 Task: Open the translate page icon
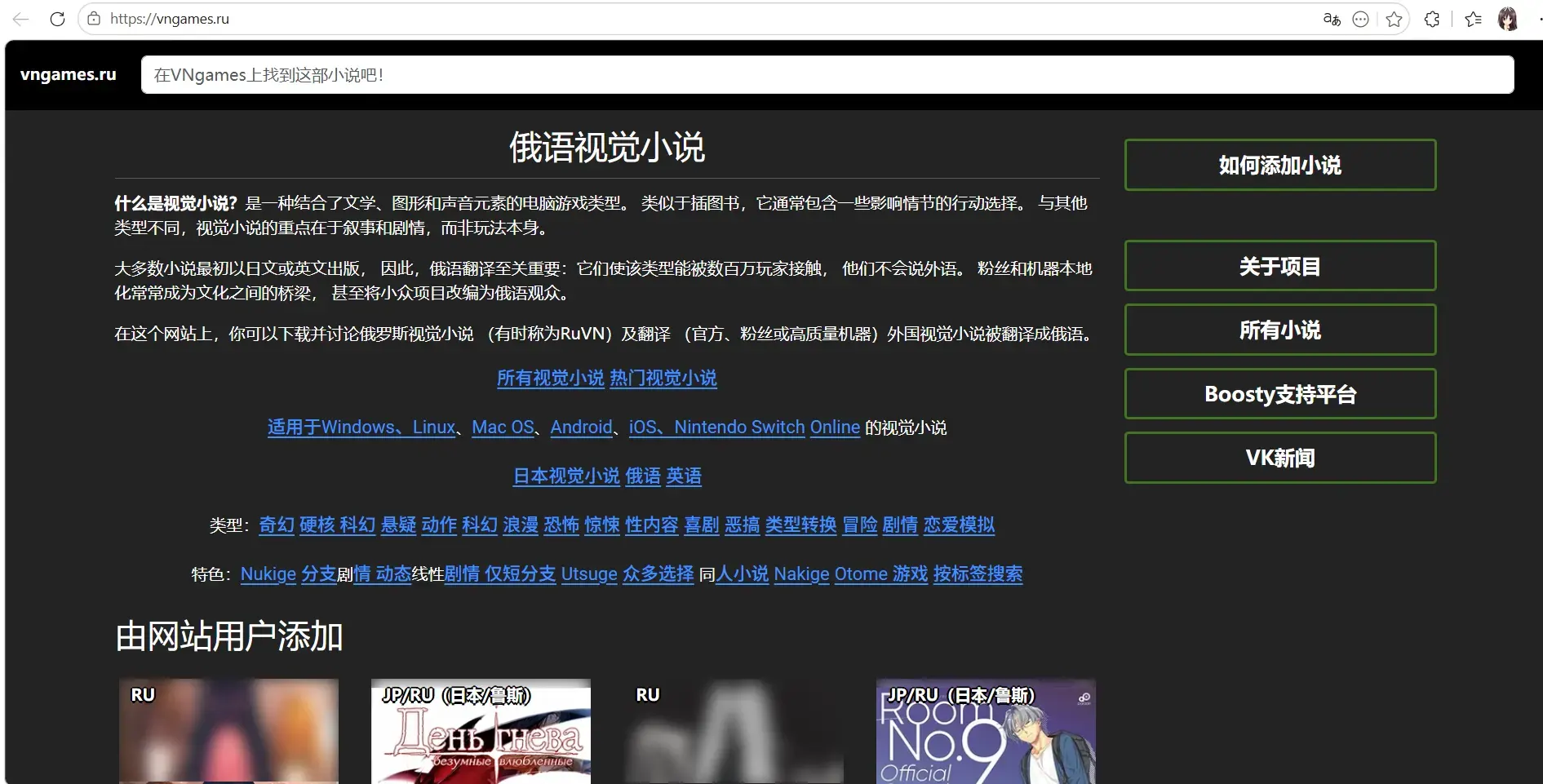coord(1332,19)
